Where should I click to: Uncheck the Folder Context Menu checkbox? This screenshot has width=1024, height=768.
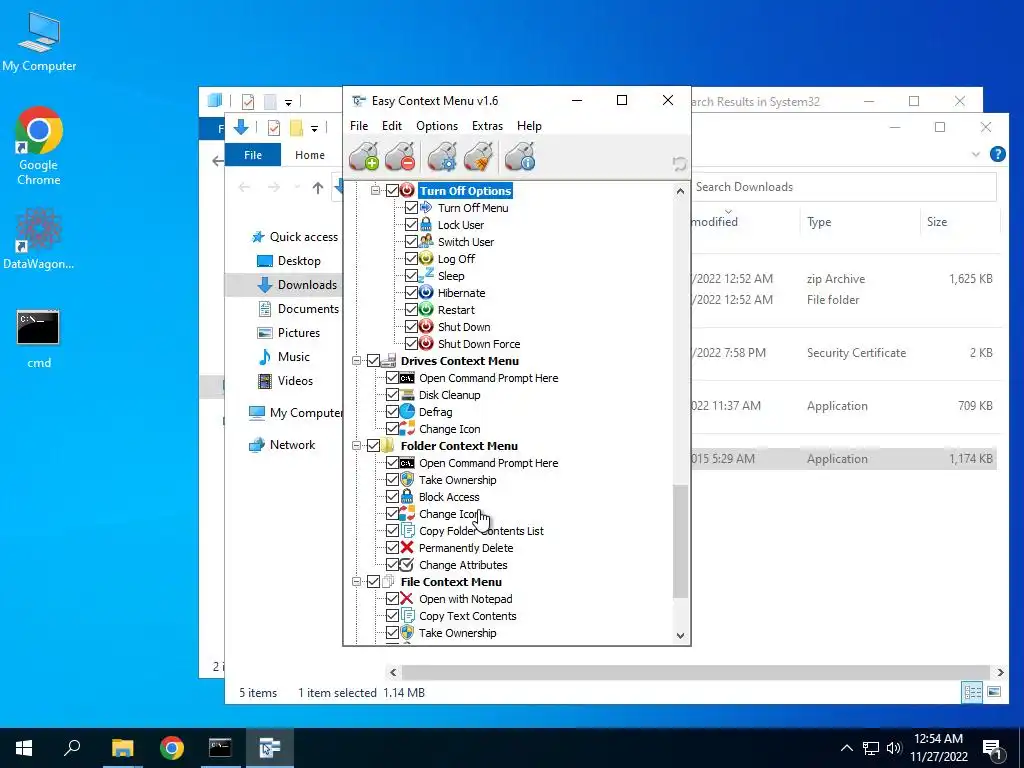[x=373, y=445]
